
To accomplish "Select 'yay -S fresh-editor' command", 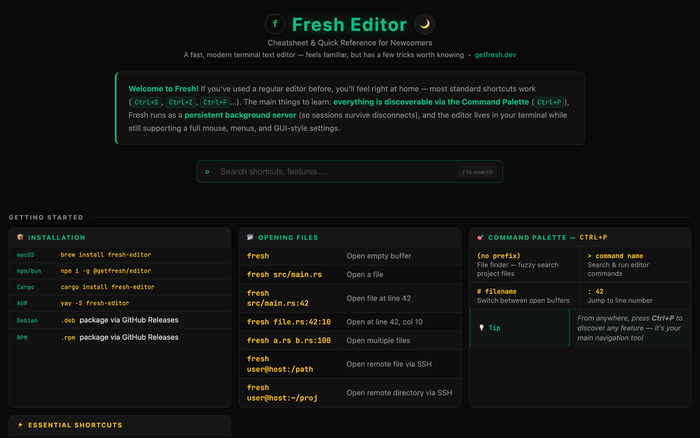I will pos(95,303).
